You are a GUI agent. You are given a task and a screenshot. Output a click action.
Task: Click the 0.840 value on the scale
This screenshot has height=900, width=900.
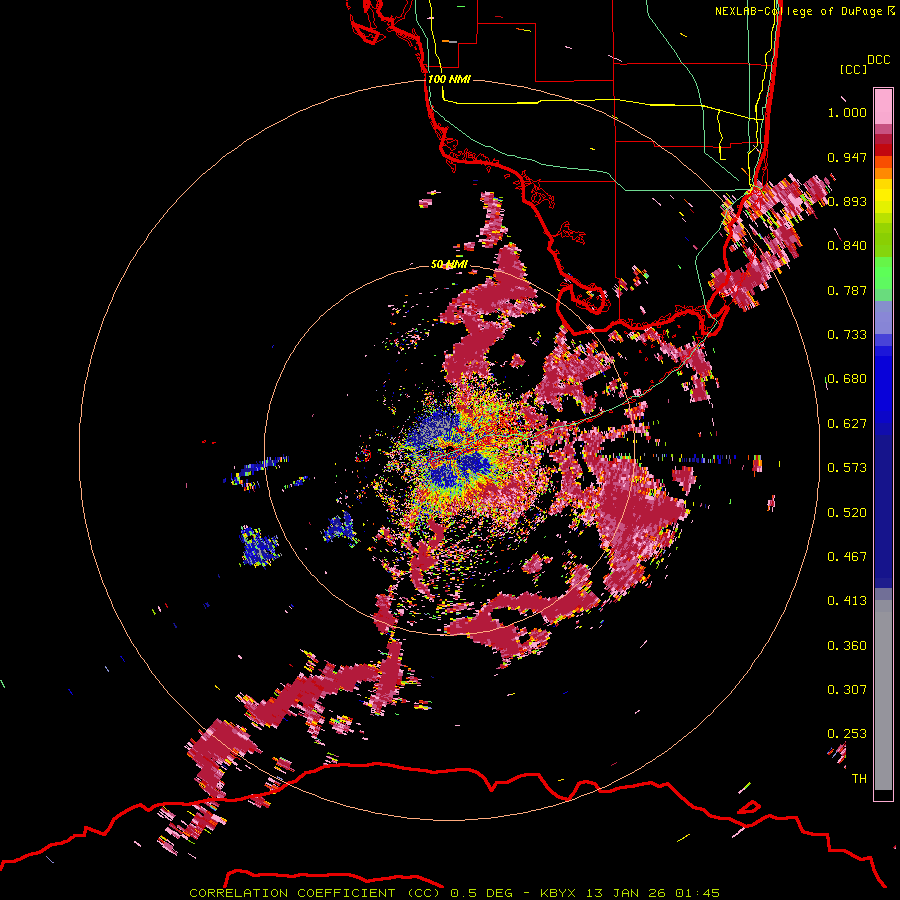(x=847, y=246)
